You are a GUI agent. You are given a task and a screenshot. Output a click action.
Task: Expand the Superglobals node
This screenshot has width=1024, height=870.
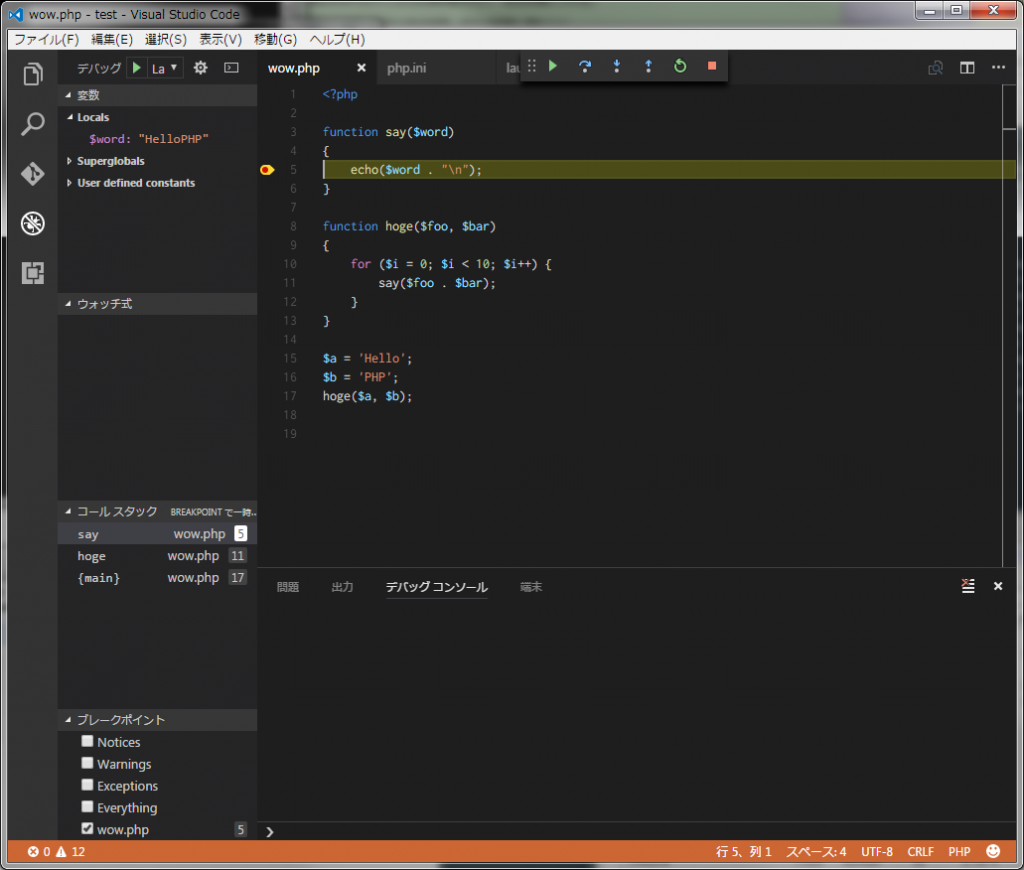click(x=69, y=161)
